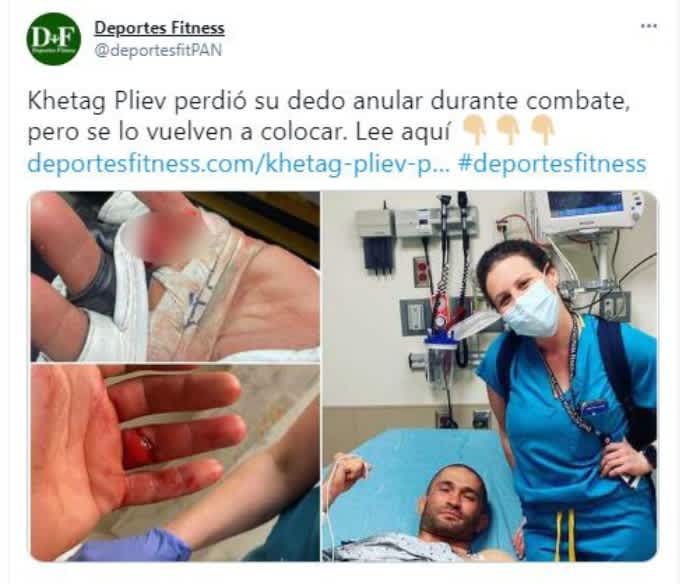This screenshot has width=700, height=584.
Task: Click the blurred fingertip in bandage photo
Action: pos(166,237)
